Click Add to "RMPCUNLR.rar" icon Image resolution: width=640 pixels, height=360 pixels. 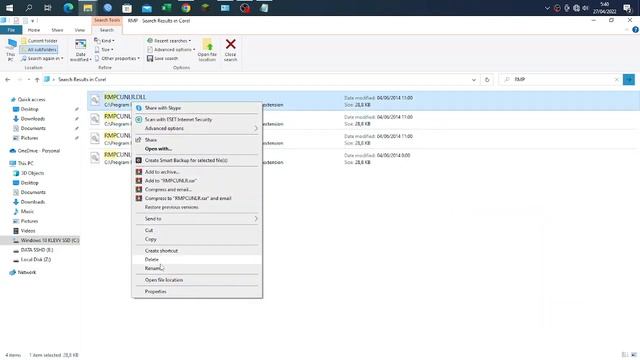[x=139, y=181]
